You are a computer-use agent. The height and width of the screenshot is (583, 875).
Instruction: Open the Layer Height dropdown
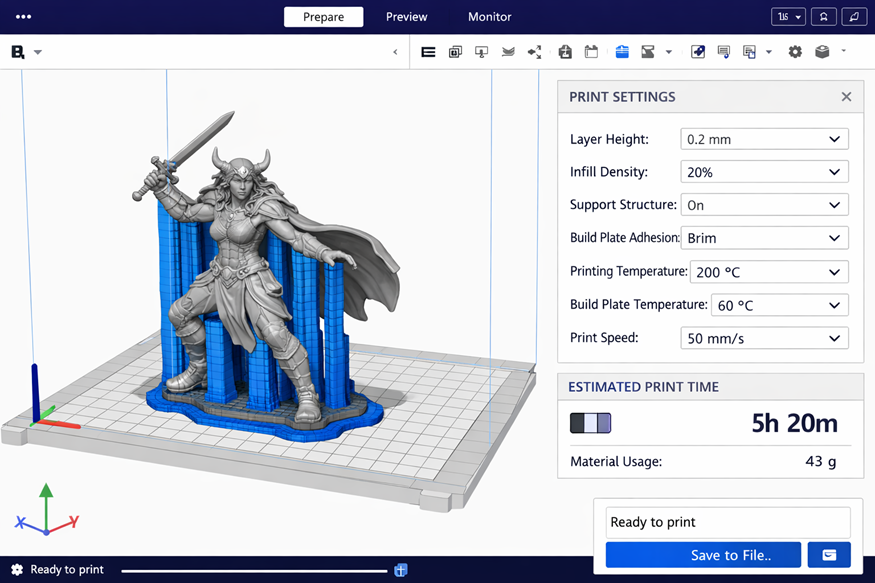(x=764, y=140)
